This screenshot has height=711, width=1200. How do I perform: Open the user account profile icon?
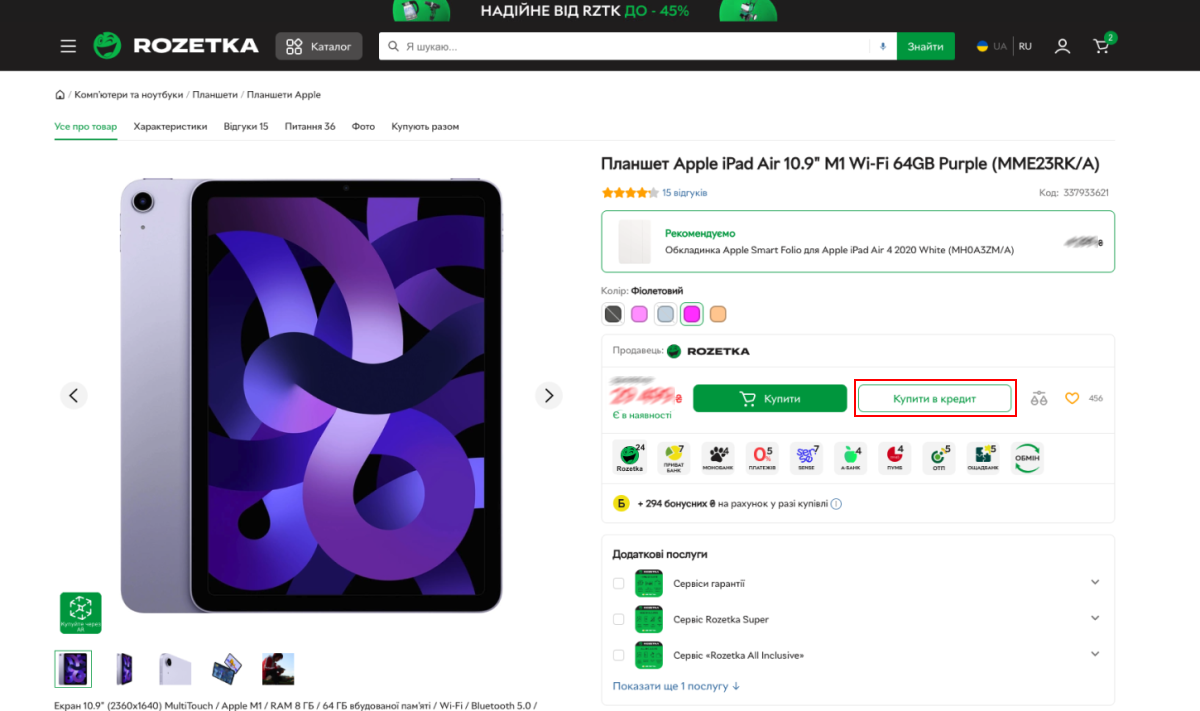1062,46
